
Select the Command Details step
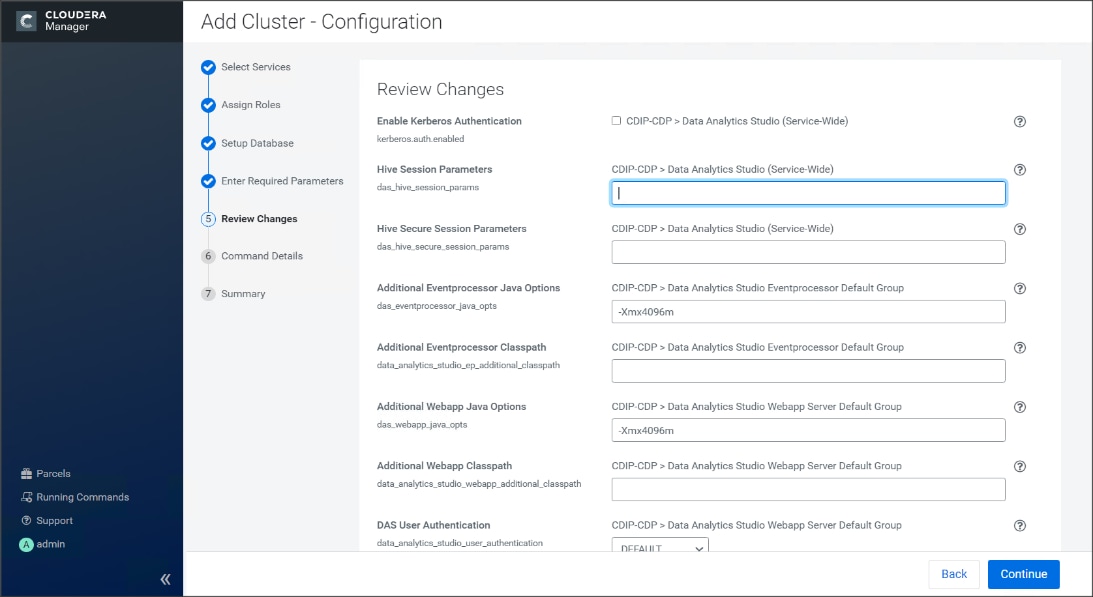pyautogui.click(x=262, y=256)
